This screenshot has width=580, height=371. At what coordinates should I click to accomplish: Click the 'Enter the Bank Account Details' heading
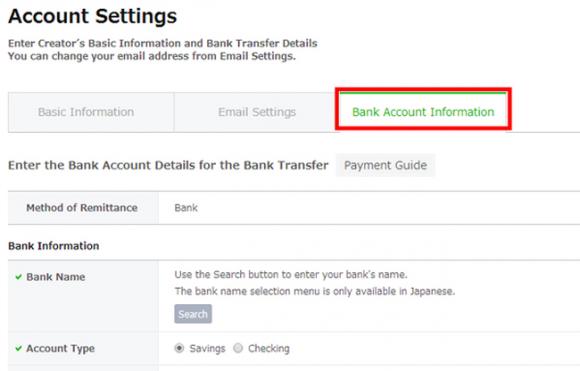(168, 165)
